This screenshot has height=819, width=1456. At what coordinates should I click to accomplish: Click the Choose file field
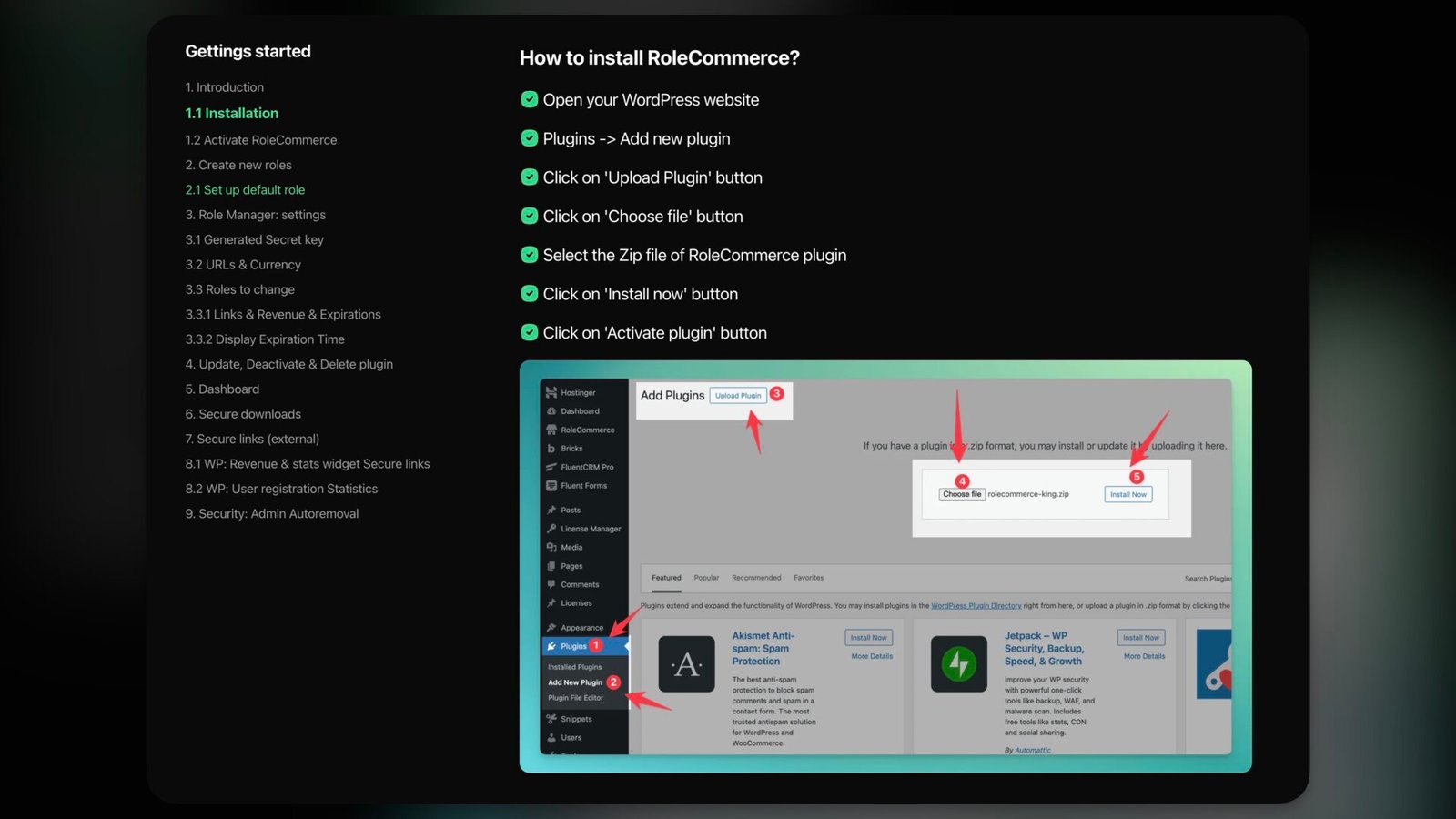(962, 494)
